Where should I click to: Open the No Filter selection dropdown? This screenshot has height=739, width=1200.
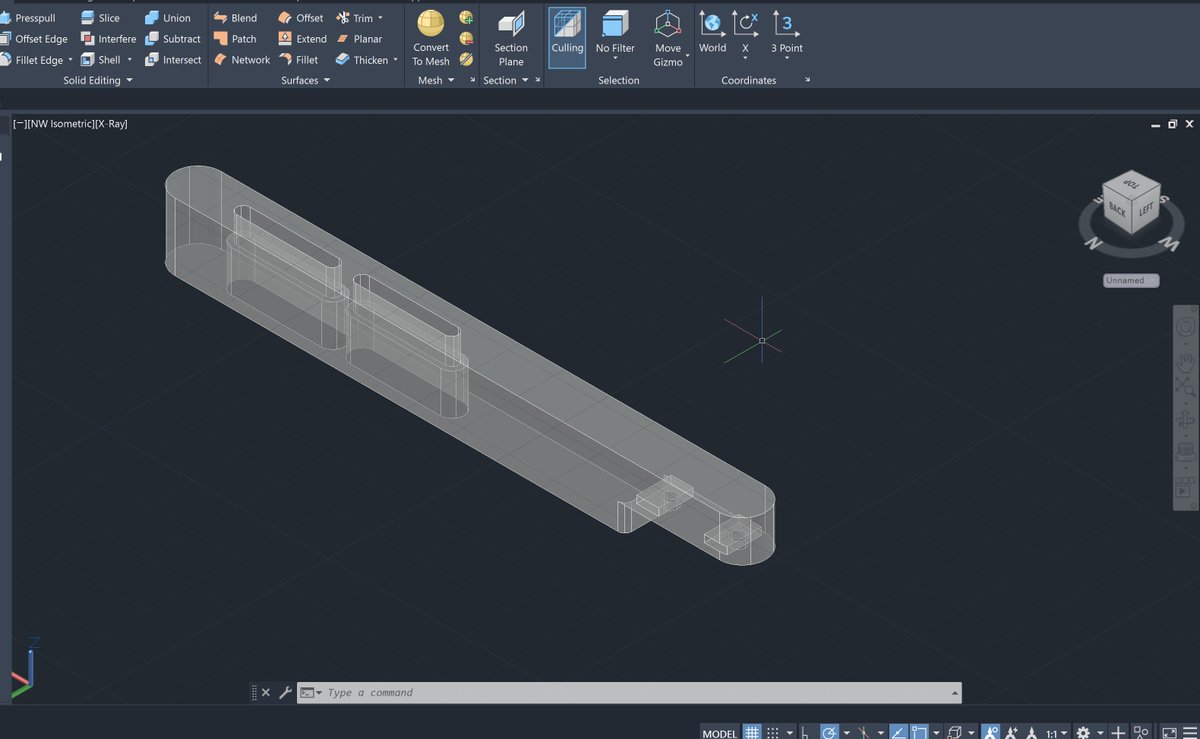click(x=615, y=58)
